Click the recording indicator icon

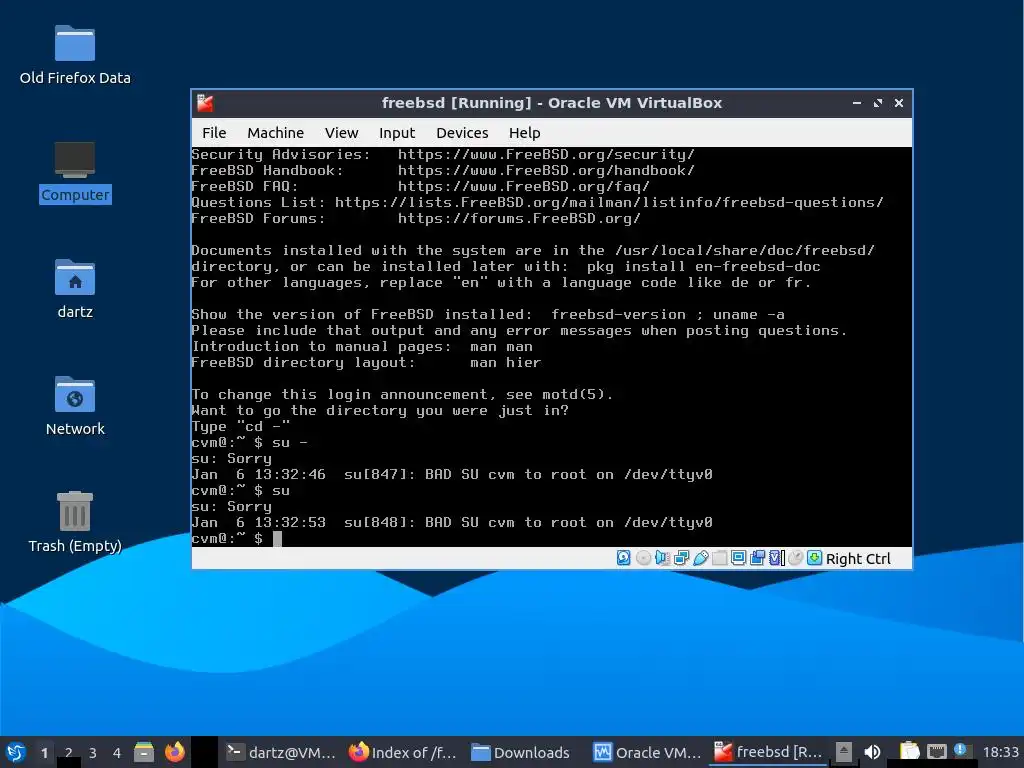pyautogui.click(x=758, y=558)
